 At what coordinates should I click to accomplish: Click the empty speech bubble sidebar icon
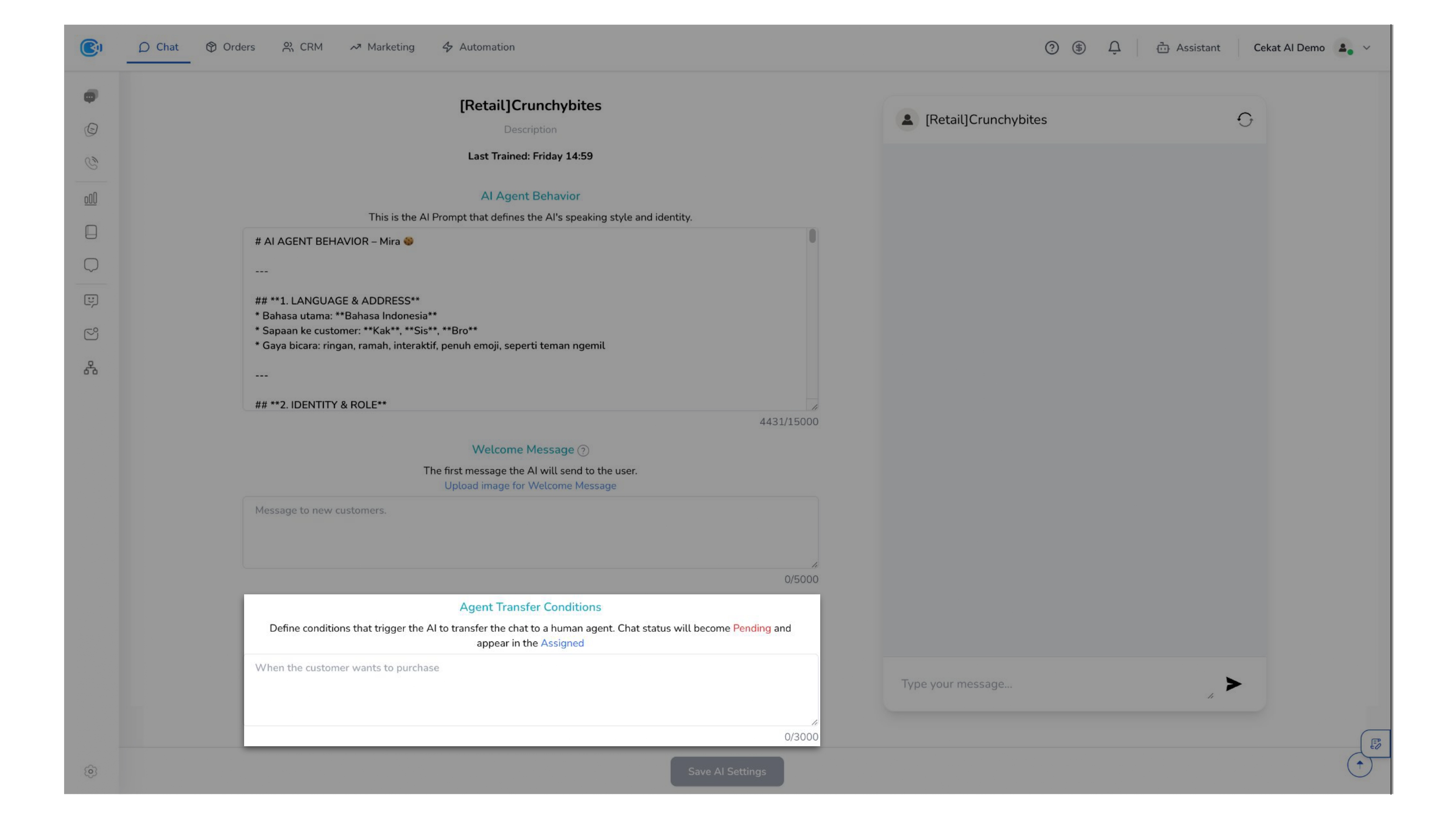click(x=91, y=265)
